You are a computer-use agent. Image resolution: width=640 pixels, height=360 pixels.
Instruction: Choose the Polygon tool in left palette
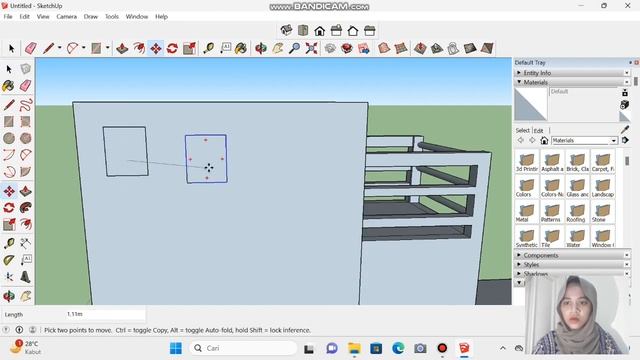point(25,138)
